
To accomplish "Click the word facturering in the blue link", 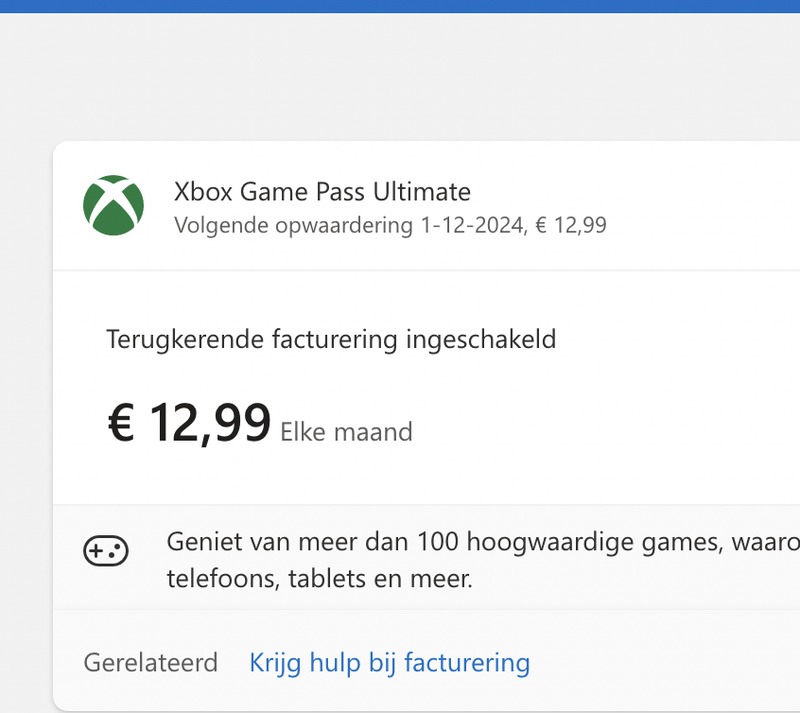I will tap(465, 662).
